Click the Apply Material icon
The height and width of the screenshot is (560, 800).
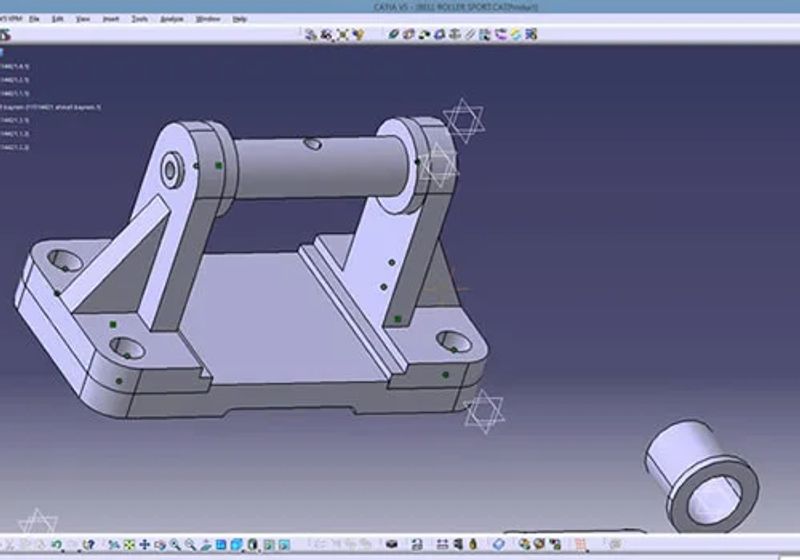(499, 544)
